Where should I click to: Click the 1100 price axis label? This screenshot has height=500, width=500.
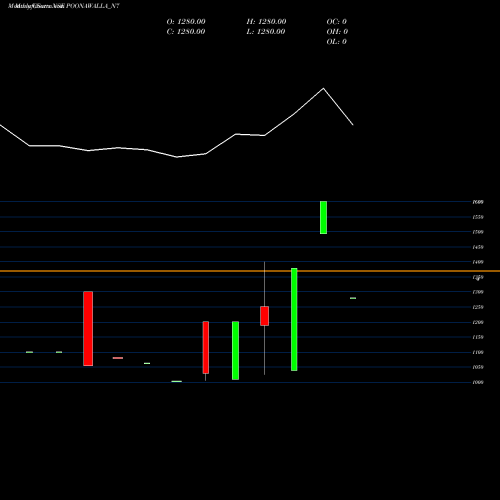(478, 352)
